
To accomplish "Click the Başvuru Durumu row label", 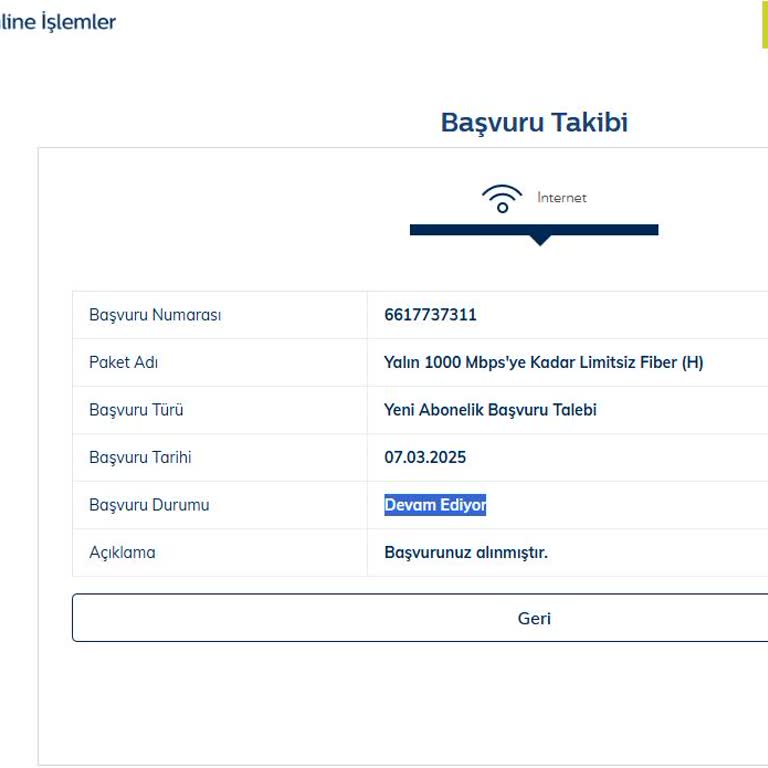I will click(x=149, y=505).
